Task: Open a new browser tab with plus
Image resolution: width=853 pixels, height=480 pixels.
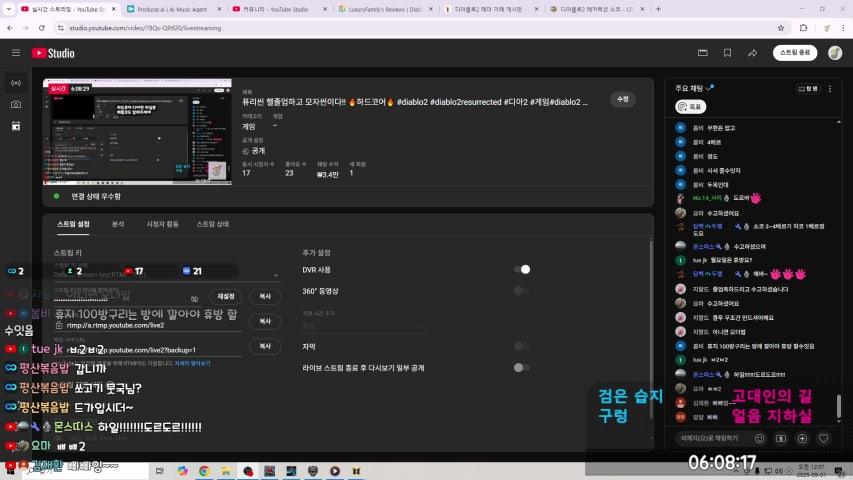Action: pos(658,9)
